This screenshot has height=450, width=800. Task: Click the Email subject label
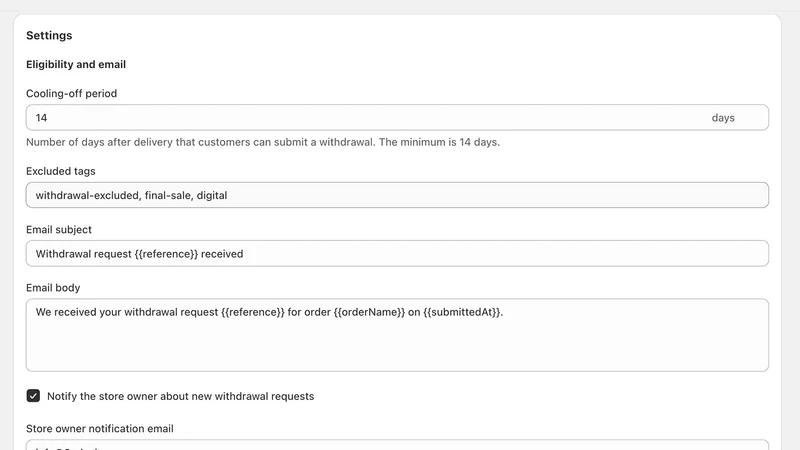pos(59,230)
